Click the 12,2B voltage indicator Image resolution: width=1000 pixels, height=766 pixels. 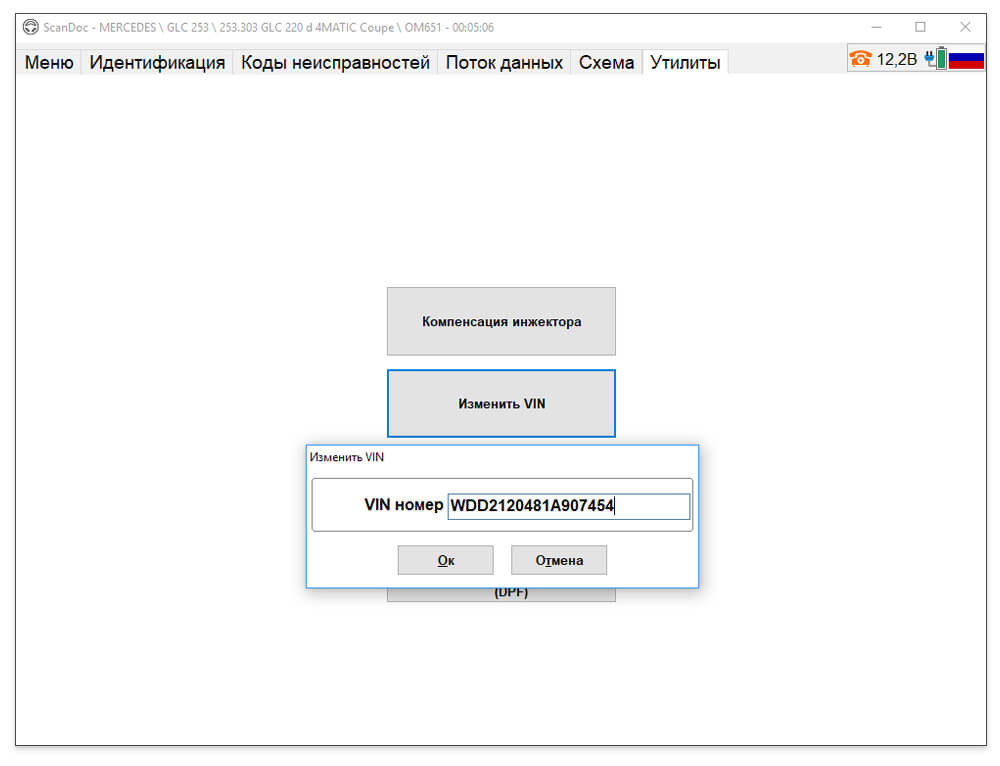coord(897,59)
